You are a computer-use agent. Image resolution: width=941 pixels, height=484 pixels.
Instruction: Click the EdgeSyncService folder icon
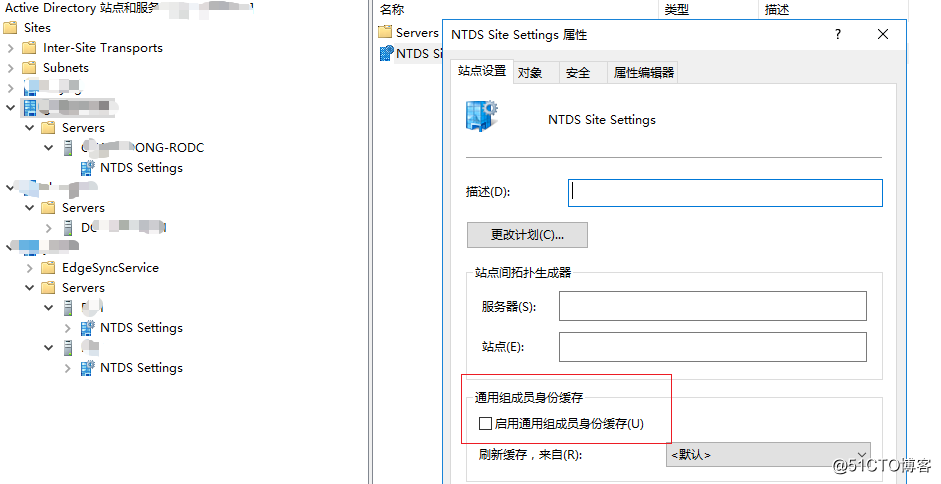click(48, 268)
